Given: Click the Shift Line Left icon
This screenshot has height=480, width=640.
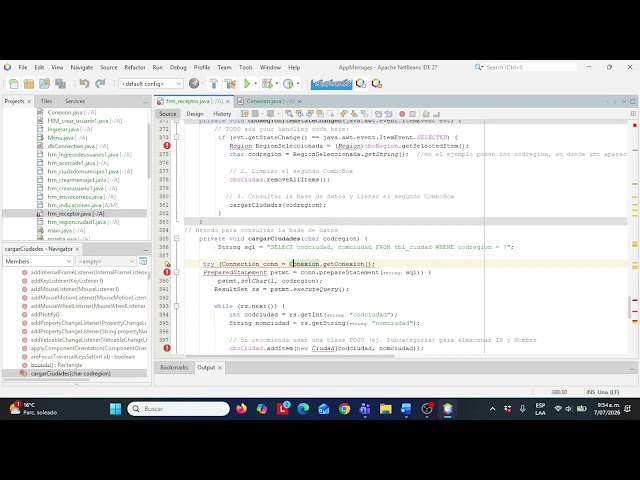Looking at the screenshot, I should point(378,114).
